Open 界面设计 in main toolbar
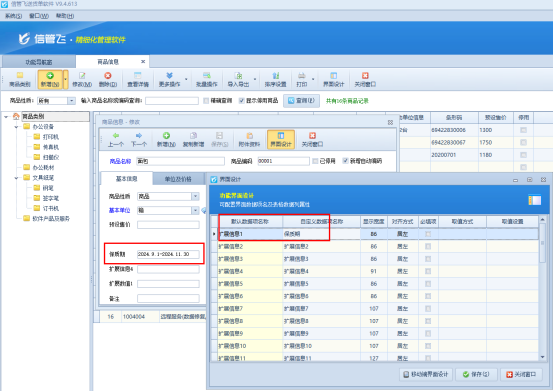 (x=333, y=79)
